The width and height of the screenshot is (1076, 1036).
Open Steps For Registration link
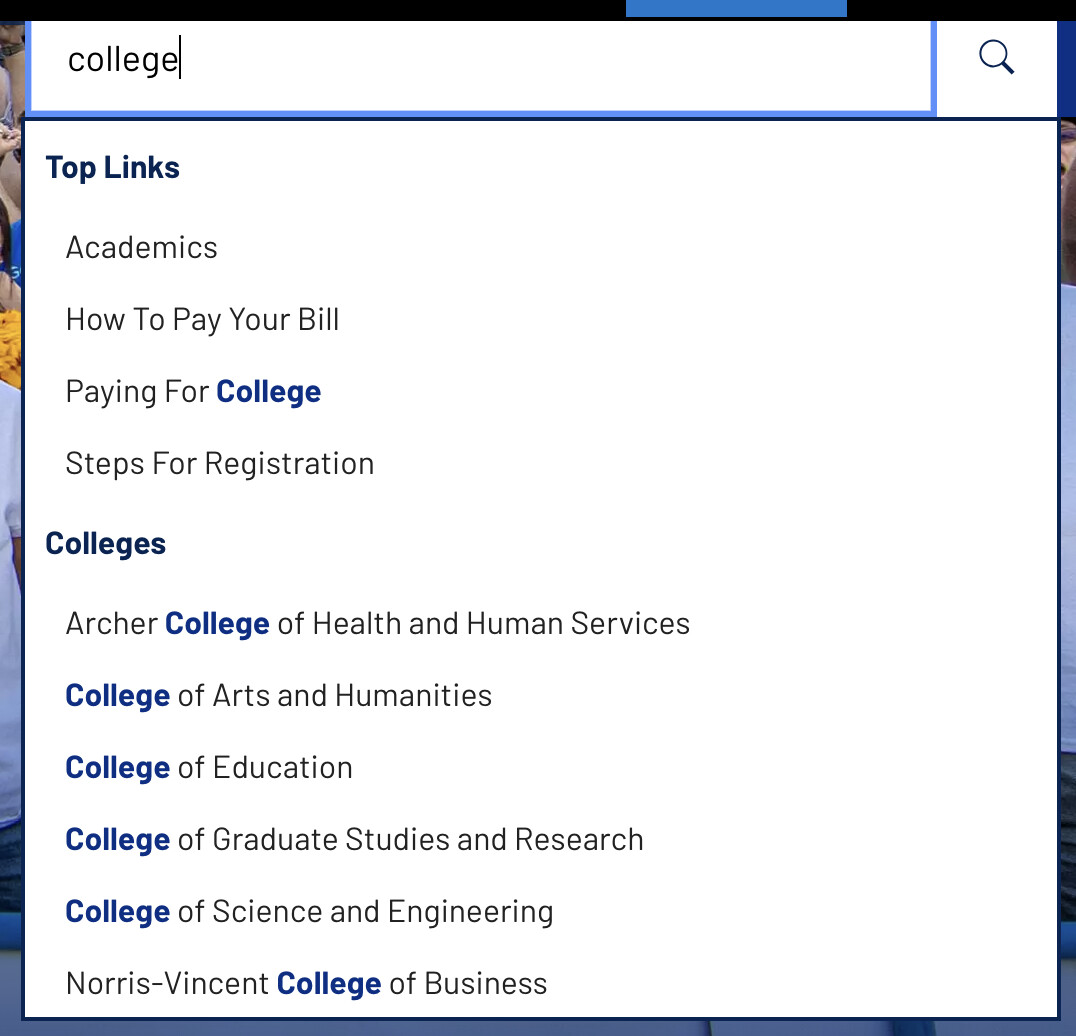click(219, 464)
